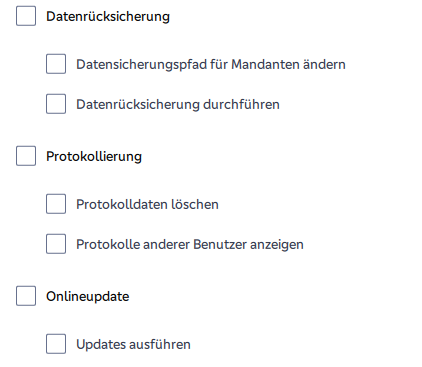
Task: Enable checkbox for Datensicherungspfad für Mandanten ändern
Action: [56, 64]
